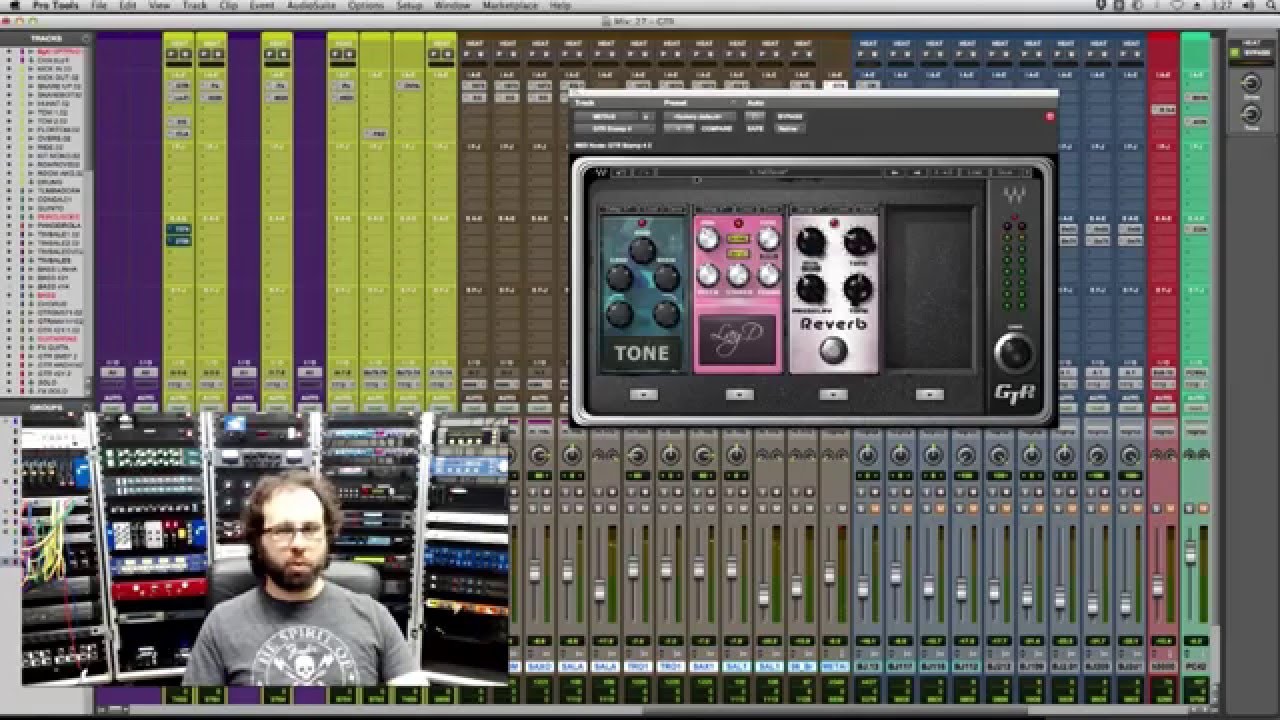Select the KICK IN track in track list
Viewport: 1280px width, 720px height.
(53, 67)
